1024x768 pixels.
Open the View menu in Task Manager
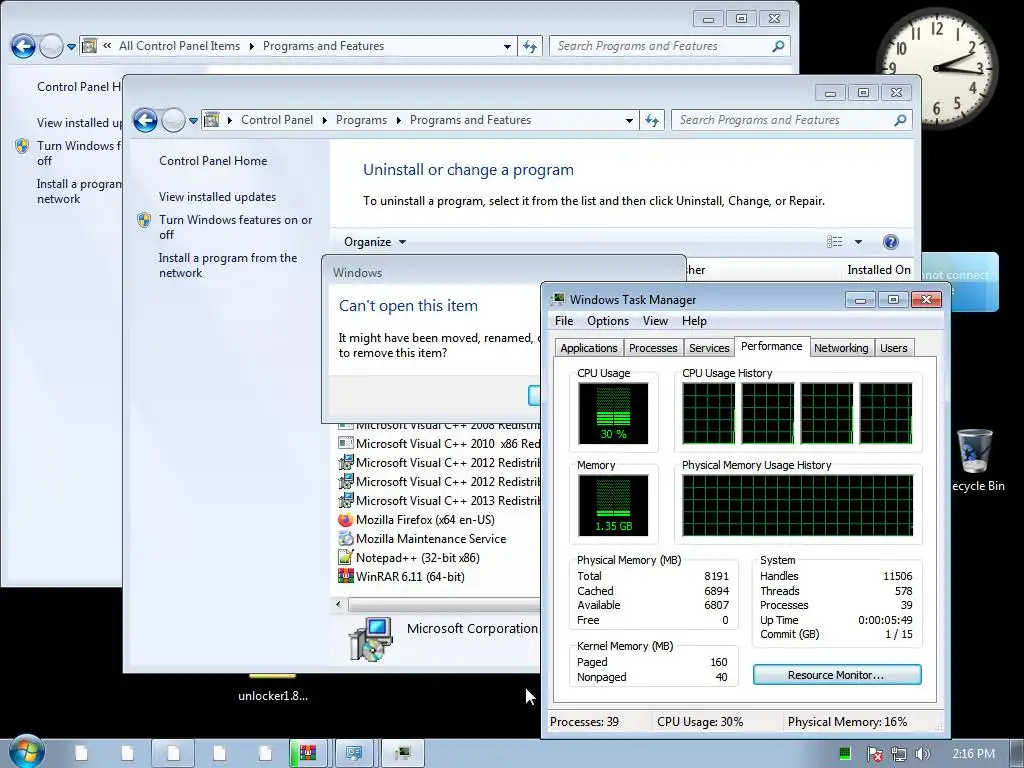[x=655, y=321]
